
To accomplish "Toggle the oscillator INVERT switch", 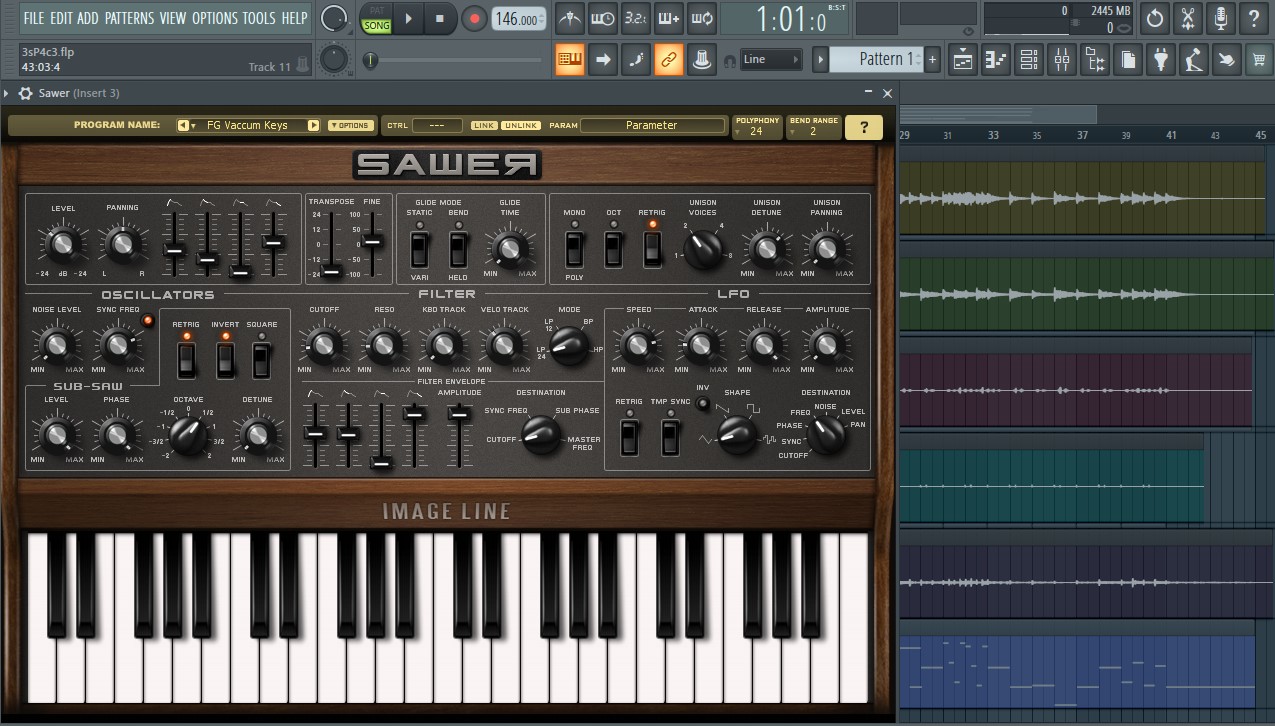I will [225, 360].
